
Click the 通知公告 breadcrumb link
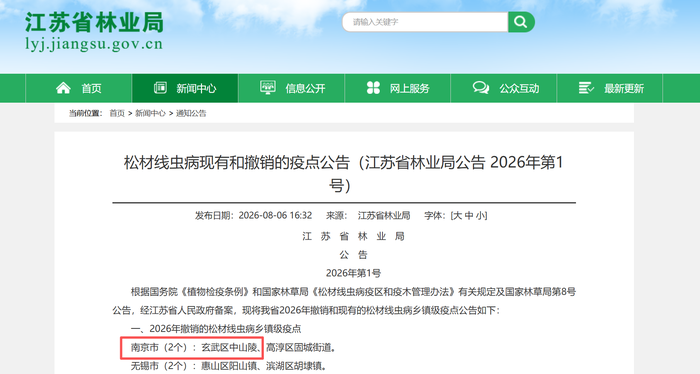coord(191,113)
